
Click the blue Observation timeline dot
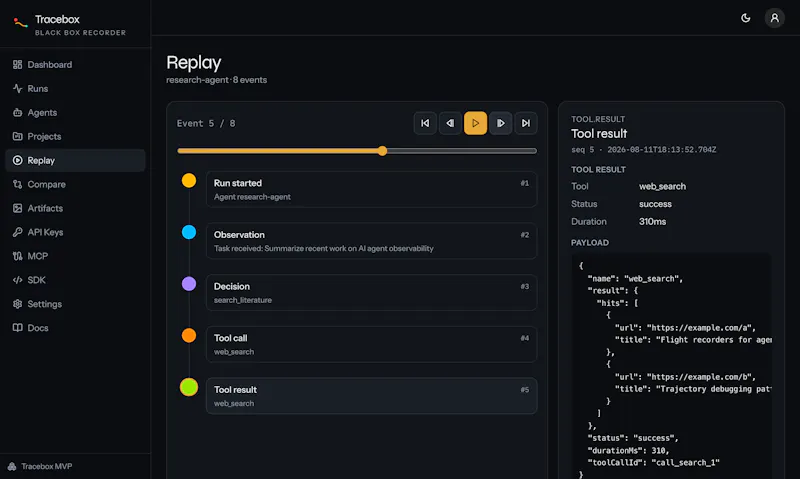point(189,232)
